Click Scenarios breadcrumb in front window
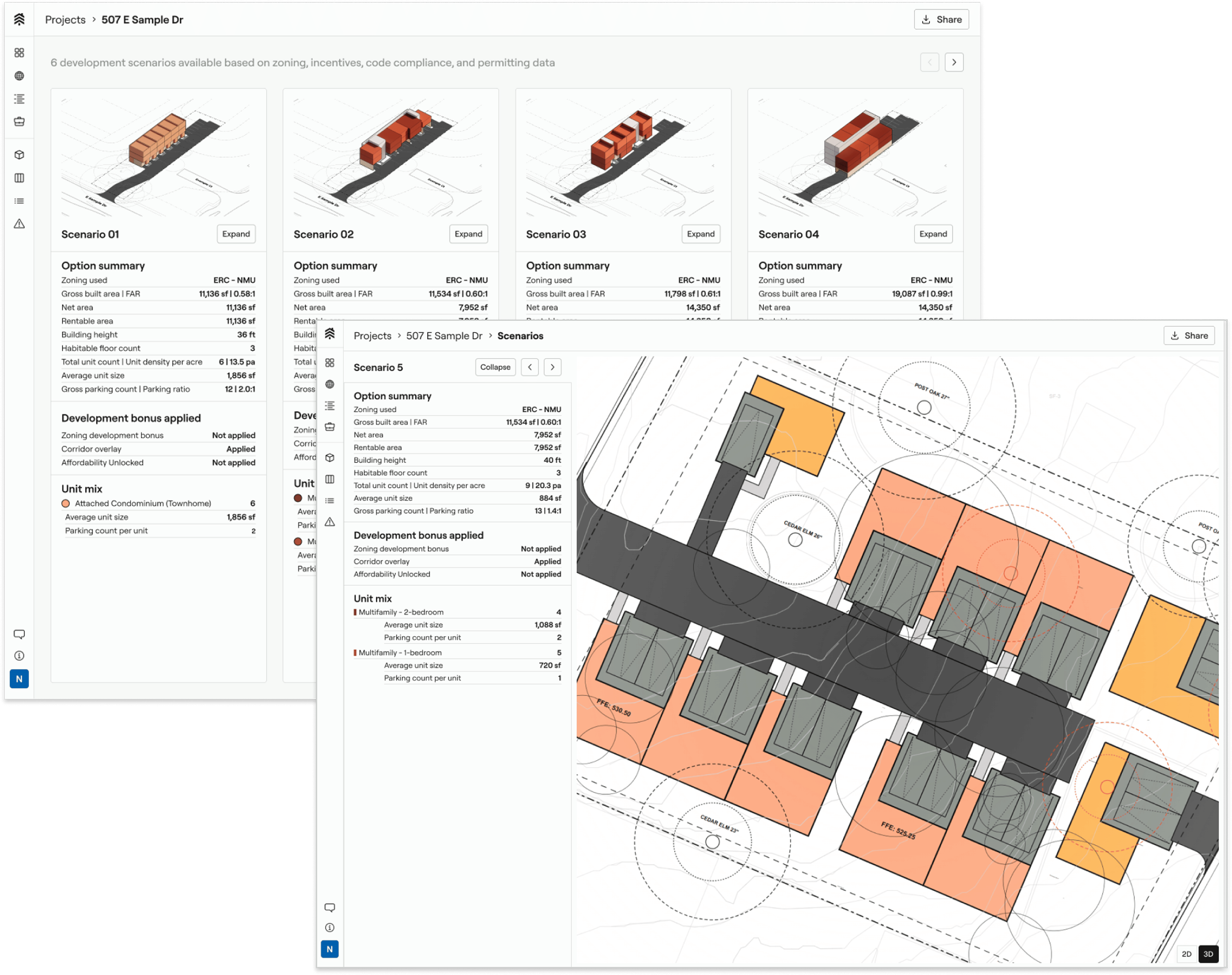 click(x=520, y=336)
